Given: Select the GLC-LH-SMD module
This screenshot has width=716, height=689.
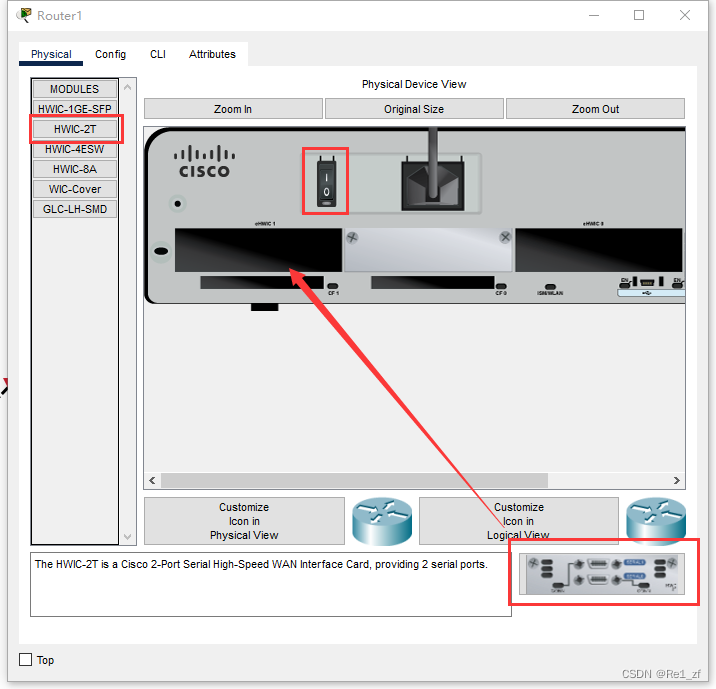Looking at the screenshot, I should [74, 209].
